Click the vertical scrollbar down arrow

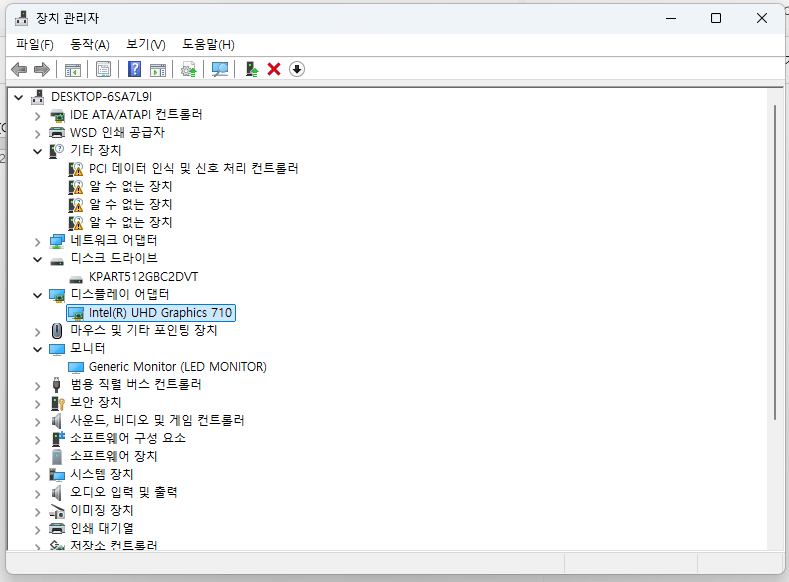pyautogui.click(x=775, y=541)
